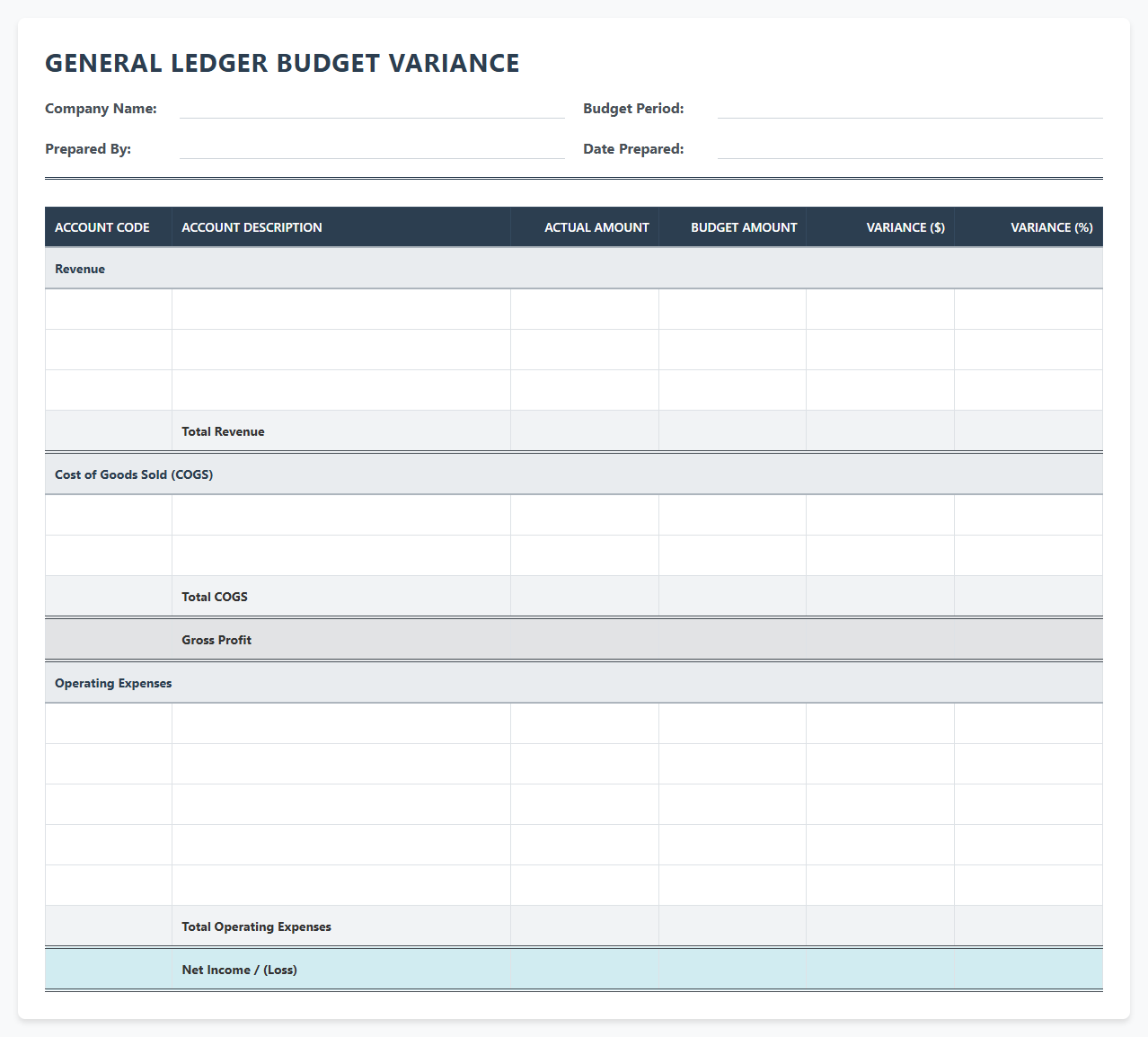Click Total Operating Expenses variance ($) cell
Image resolution: width=1148 pixels, height=1037 pixels.
coord(880,926)
